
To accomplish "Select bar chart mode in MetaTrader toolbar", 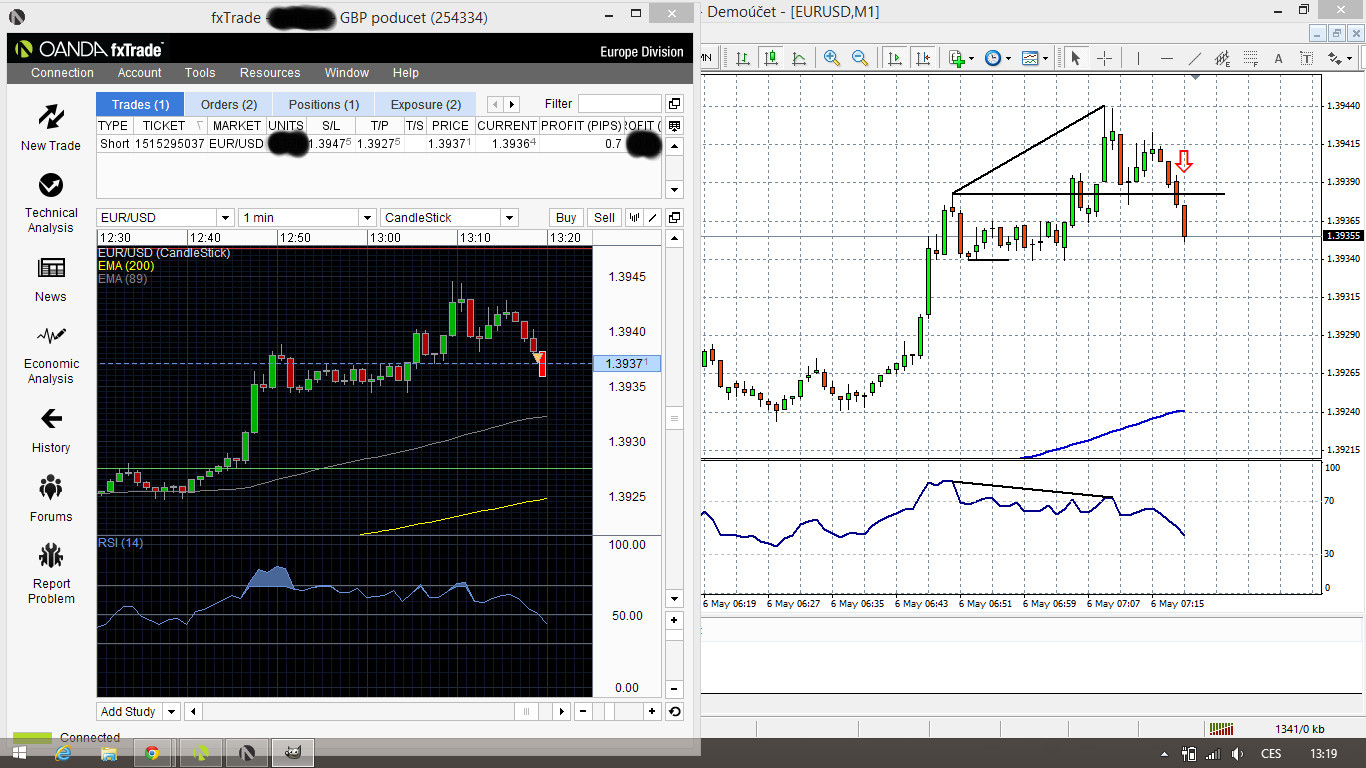I will (x=743, y=58).
